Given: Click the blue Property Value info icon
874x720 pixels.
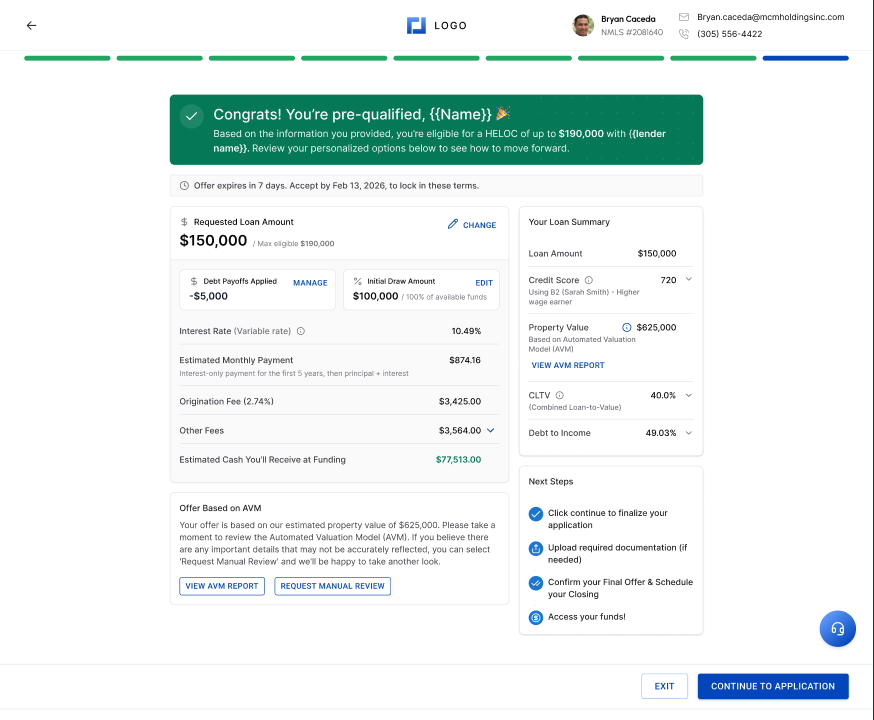Looking at the screenshot, I should pos(627,327).
